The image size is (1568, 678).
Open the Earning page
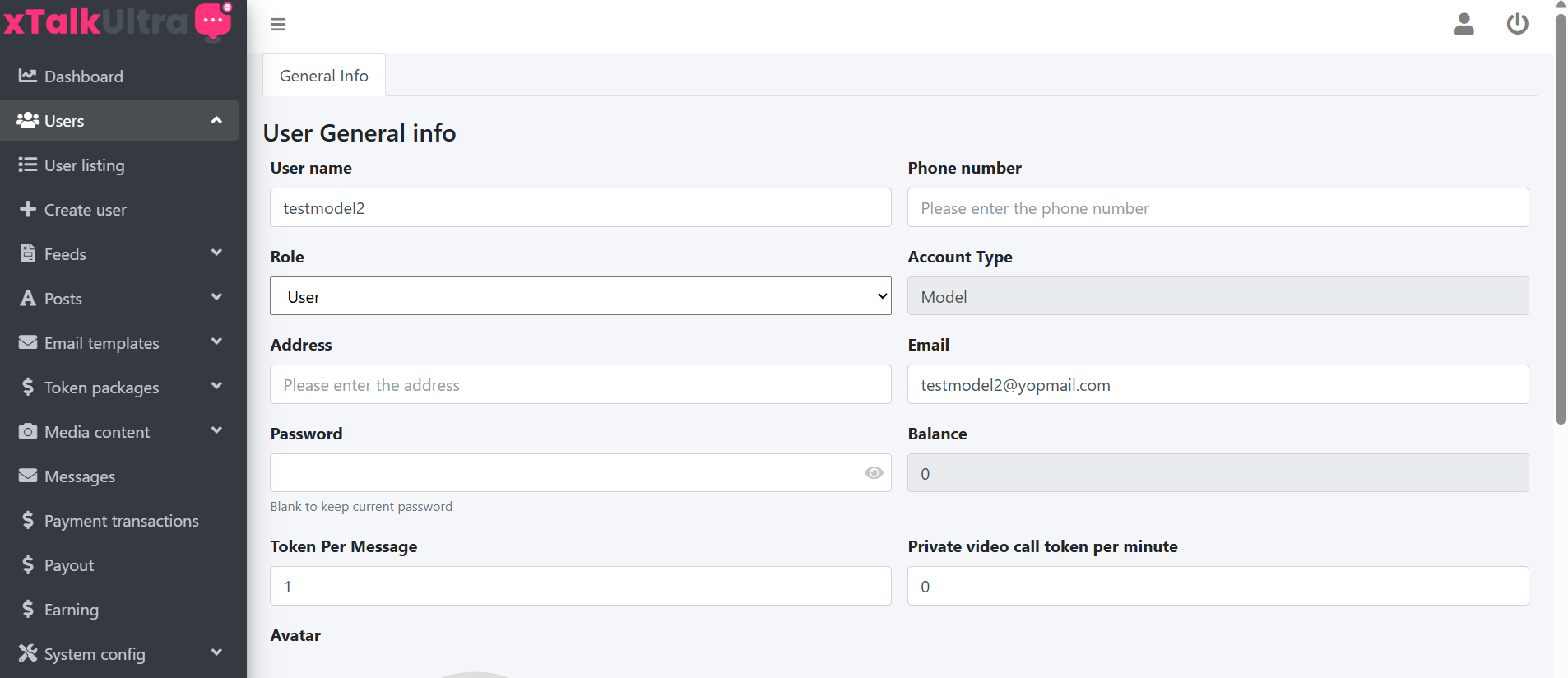[71, 610]
